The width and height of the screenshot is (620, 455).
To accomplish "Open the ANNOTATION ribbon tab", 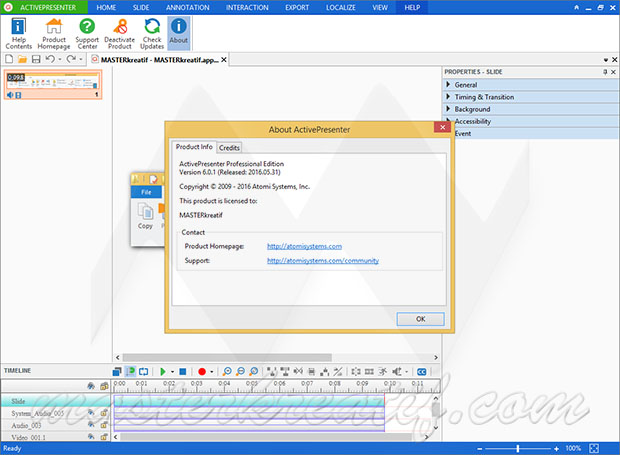I will [x=188, y=8].
